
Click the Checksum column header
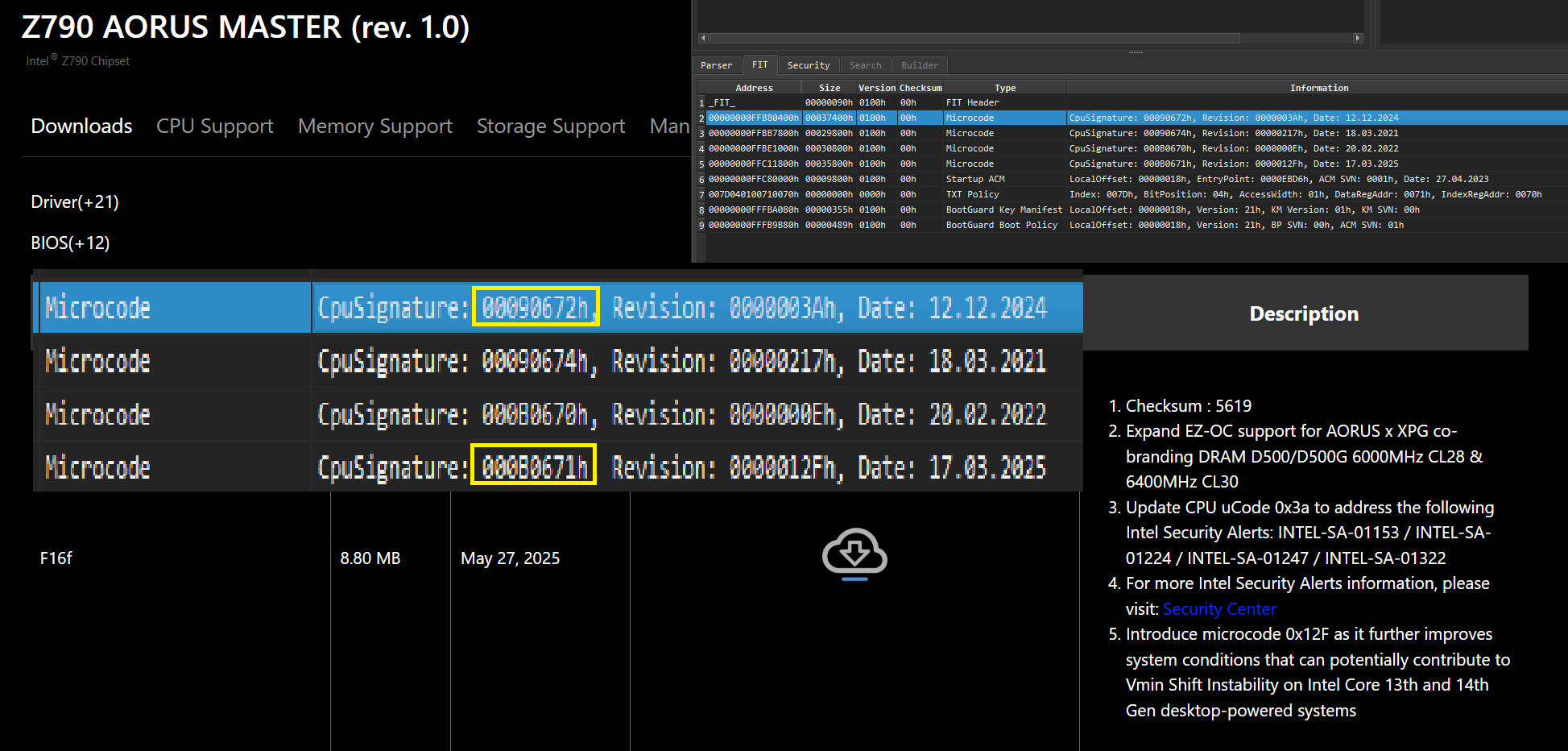coord(921,88)
